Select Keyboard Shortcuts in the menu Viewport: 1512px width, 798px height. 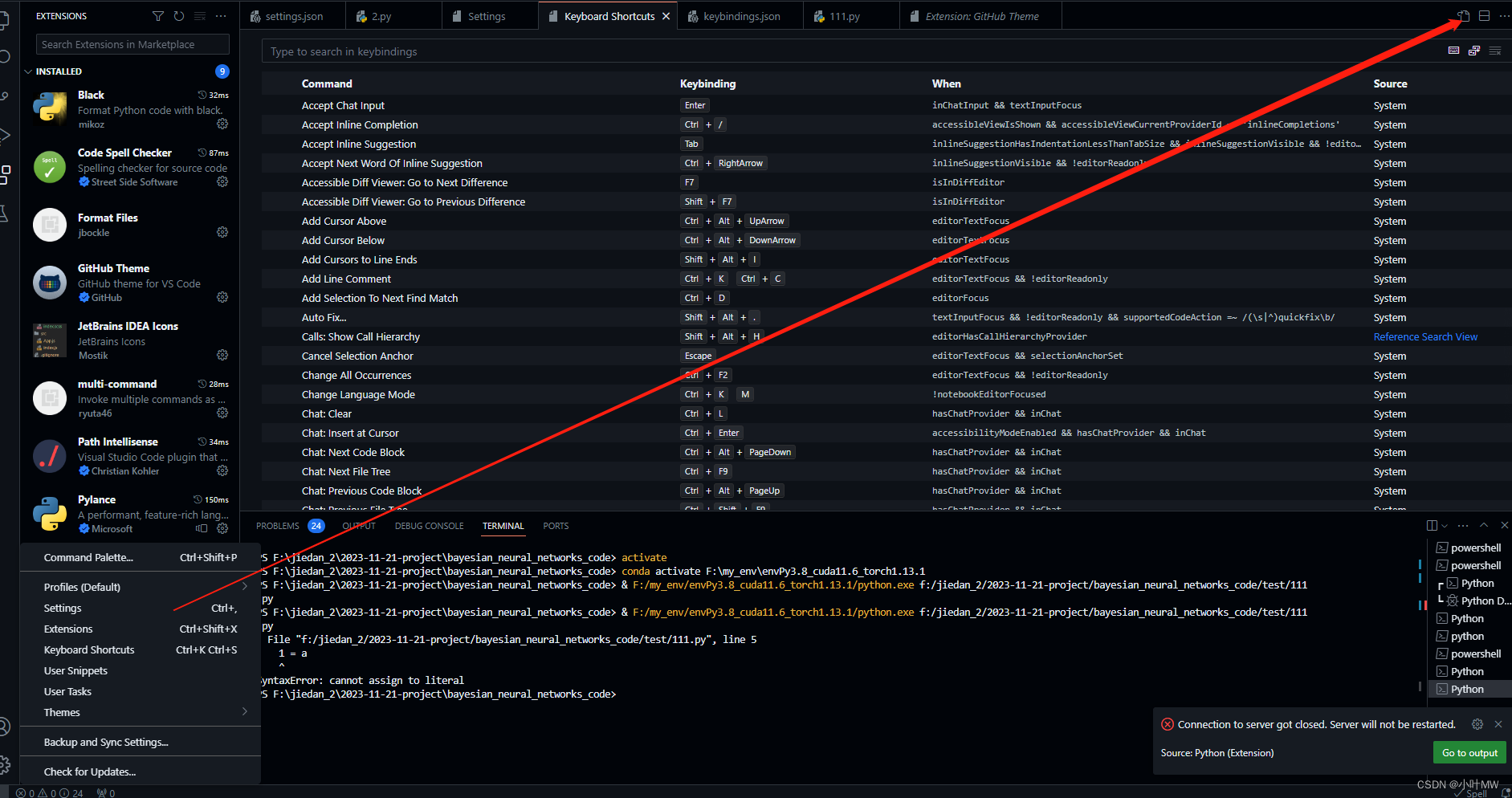click(x=89, y=649)
